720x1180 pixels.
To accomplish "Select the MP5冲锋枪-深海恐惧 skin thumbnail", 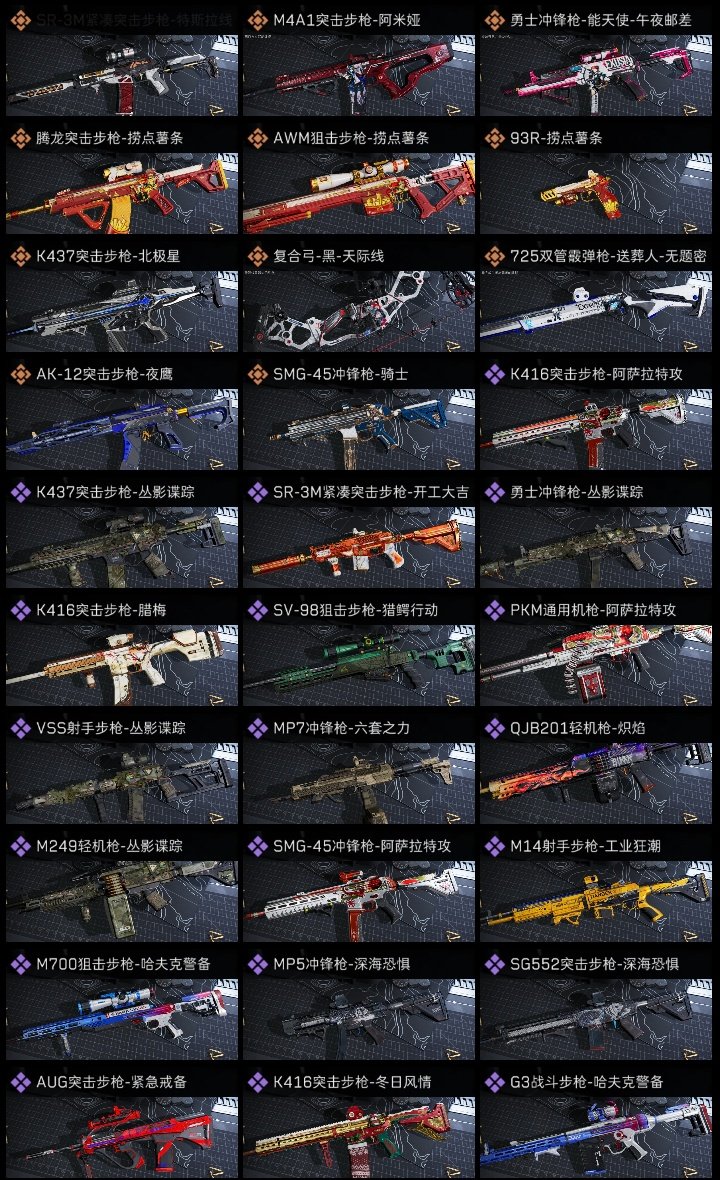I will [359, 1020].
